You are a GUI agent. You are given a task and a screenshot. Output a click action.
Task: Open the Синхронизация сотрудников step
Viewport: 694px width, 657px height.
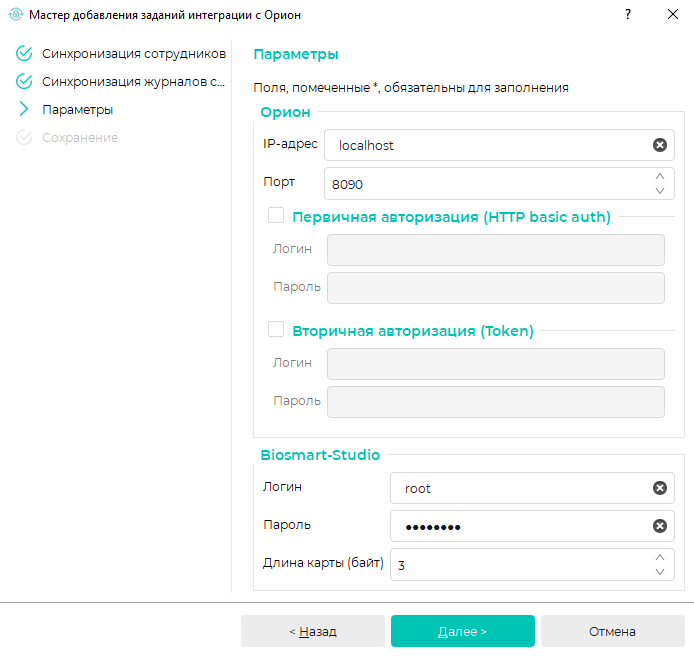[134, 54]
